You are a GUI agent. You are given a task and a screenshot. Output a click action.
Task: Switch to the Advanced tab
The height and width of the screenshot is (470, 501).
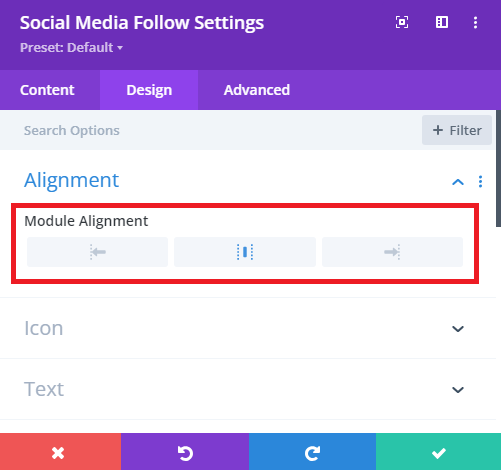pos(257,90)
